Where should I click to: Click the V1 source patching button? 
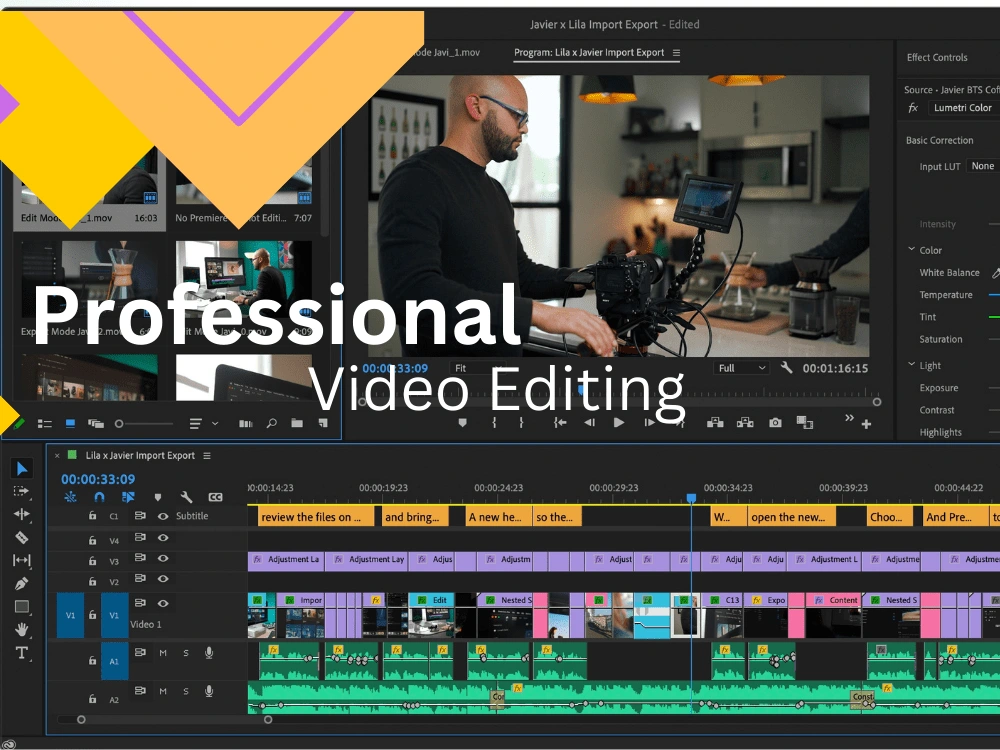(x=70, y=615)
